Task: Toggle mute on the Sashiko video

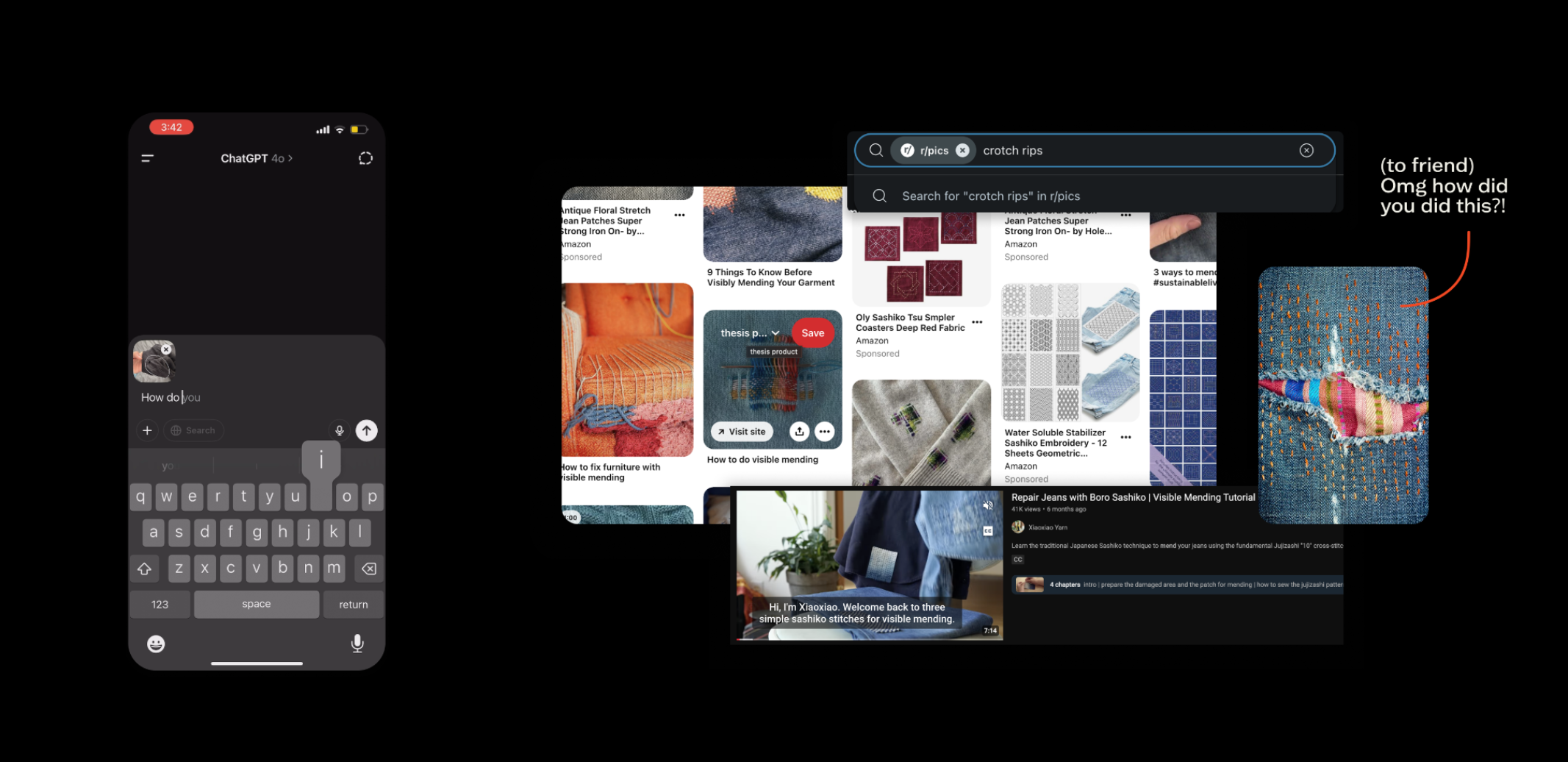Action: pyautogui.click(x=988, y=505)
